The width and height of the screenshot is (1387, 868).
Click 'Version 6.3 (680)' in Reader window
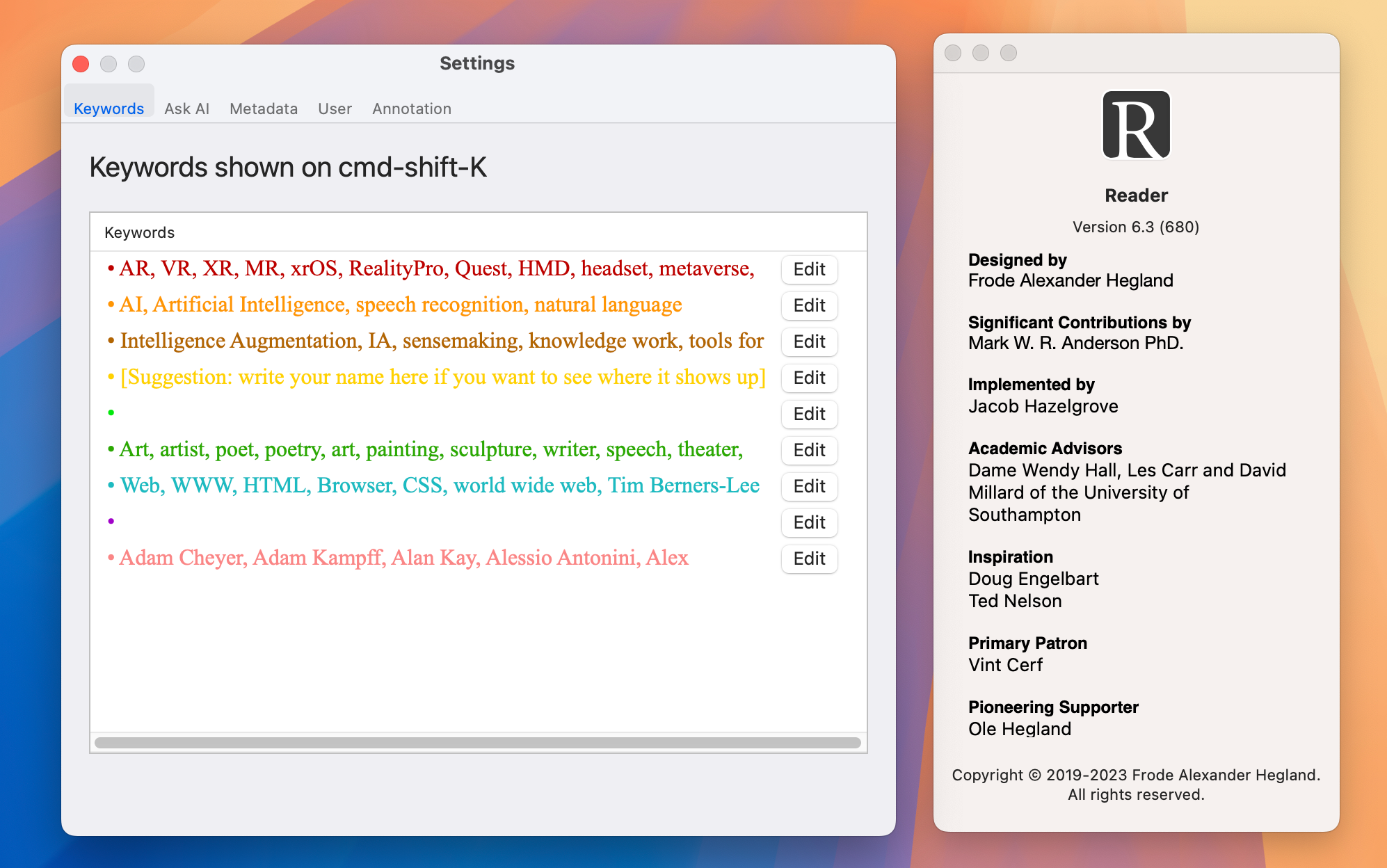[x=1136, y=227]
